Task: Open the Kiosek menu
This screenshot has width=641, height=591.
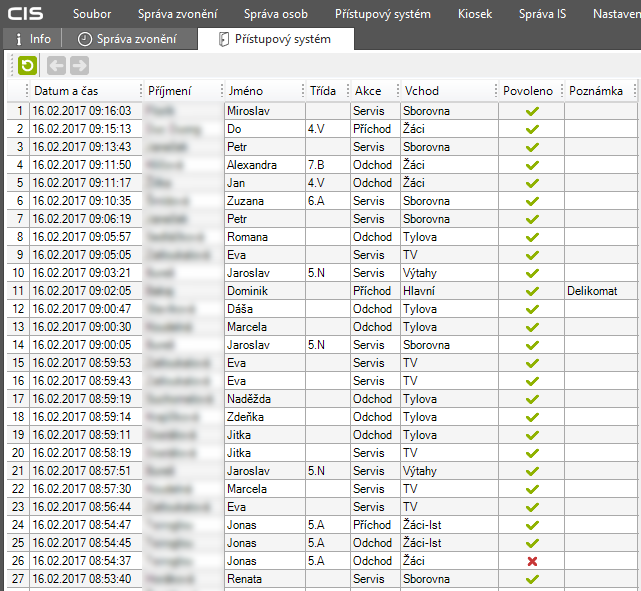Action: [475, 14]
